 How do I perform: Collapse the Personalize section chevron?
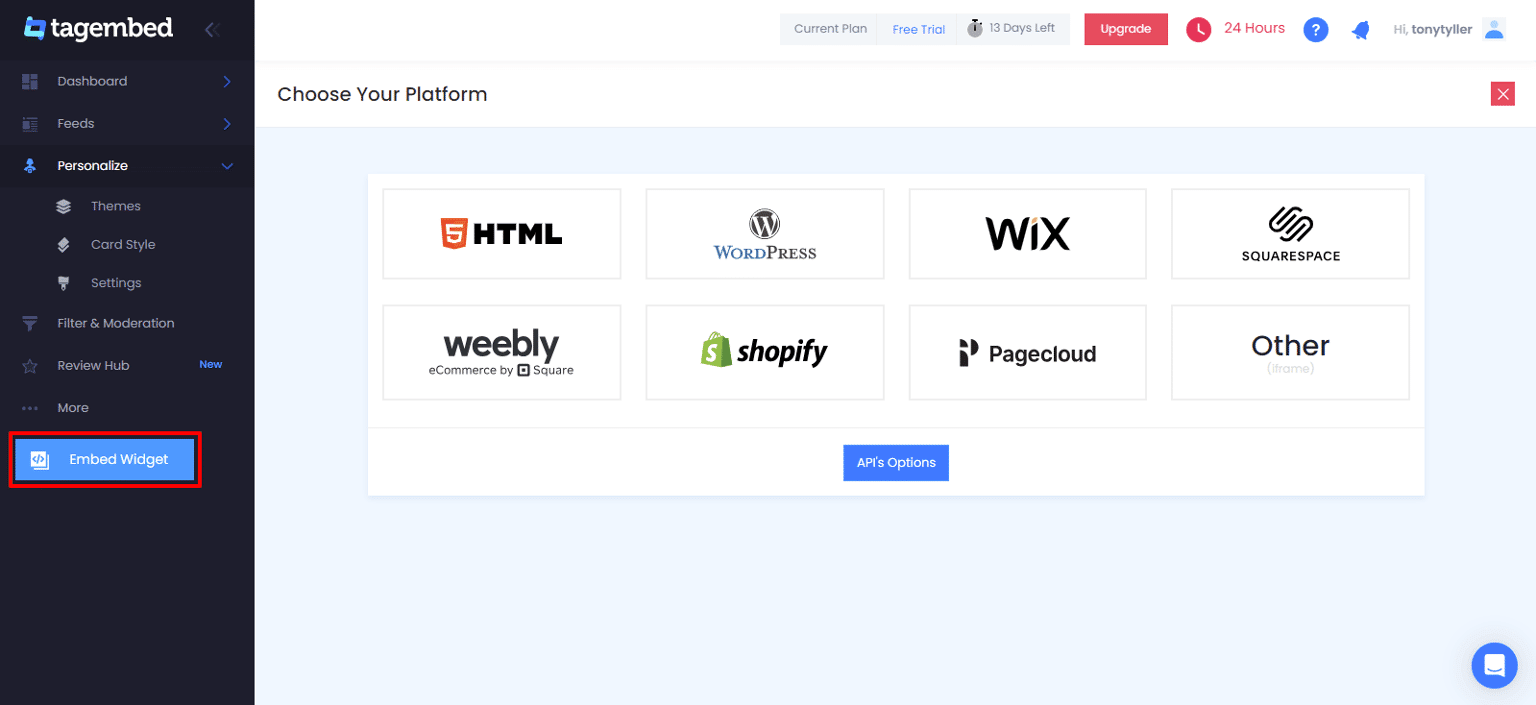coord(227,166)
